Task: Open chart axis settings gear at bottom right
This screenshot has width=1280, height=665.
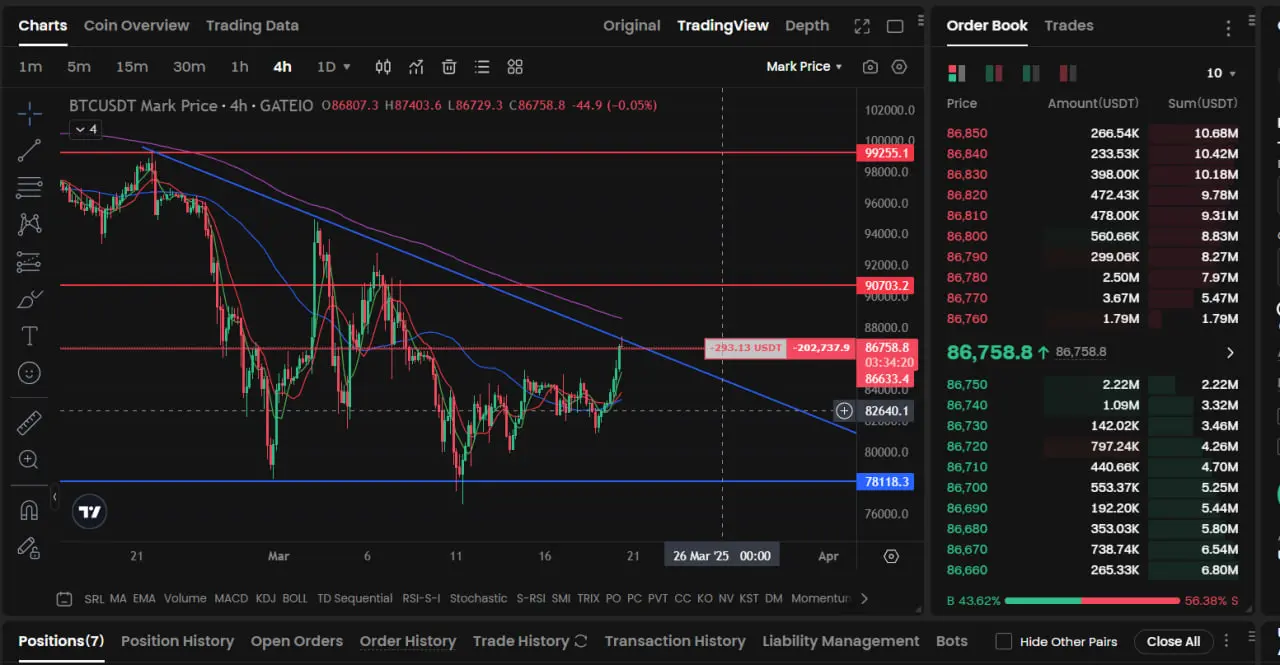Action: [892, 556]
